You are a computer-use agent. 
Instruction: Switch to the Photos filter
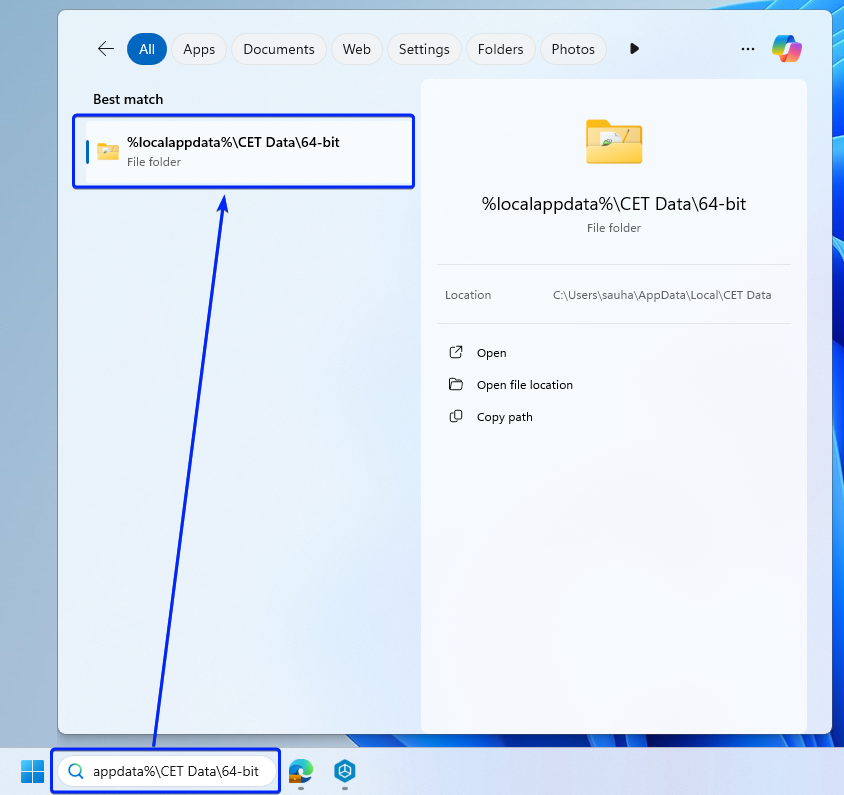pyautogui.click(x=573, y=49)
